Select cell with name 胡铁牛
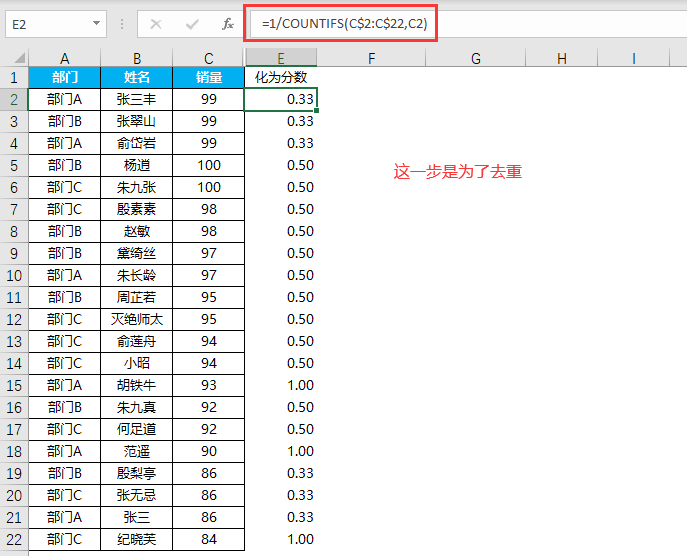Image resolution: width=687 pixels, height=556 pixels. pos(137,386)
